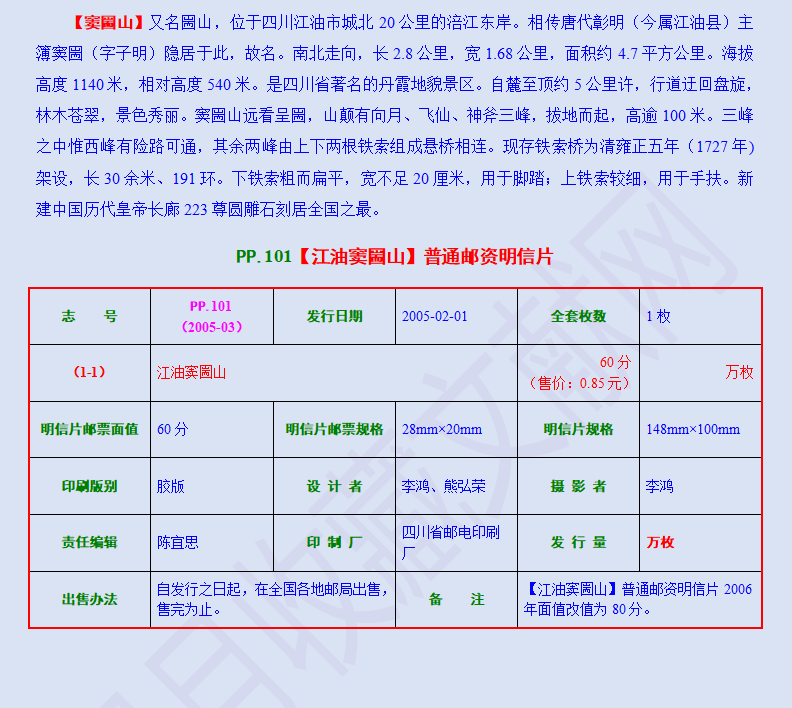Image resolution: width=792 pixels, height=708 pixels.
Task: Select the 28mm×20mm stamp size value
Action: (x=442, y=429)
